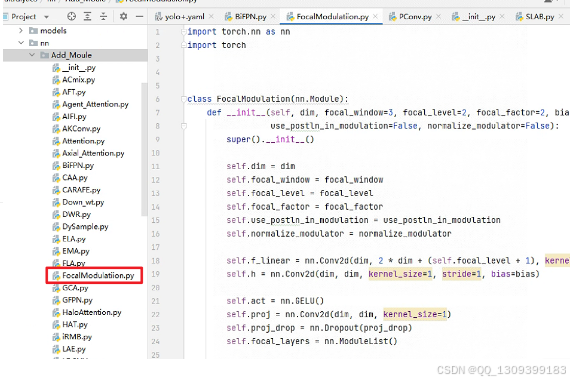Hide the Project panel with minus icon
This screenshot has height=381, width=570.
(x=140, y=16)
